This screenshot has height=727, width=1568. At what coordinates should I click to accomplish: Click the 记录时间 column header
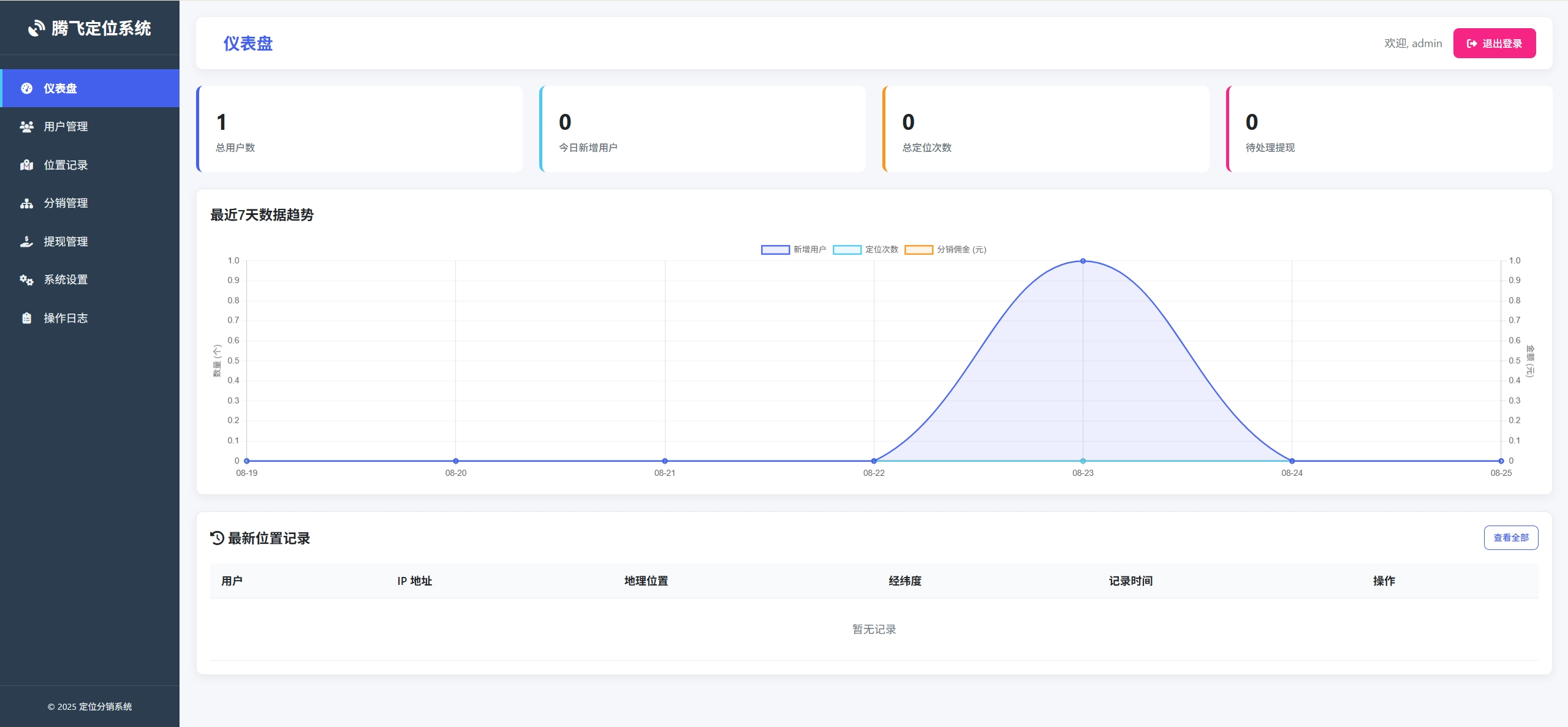[x=1130, y=581]
